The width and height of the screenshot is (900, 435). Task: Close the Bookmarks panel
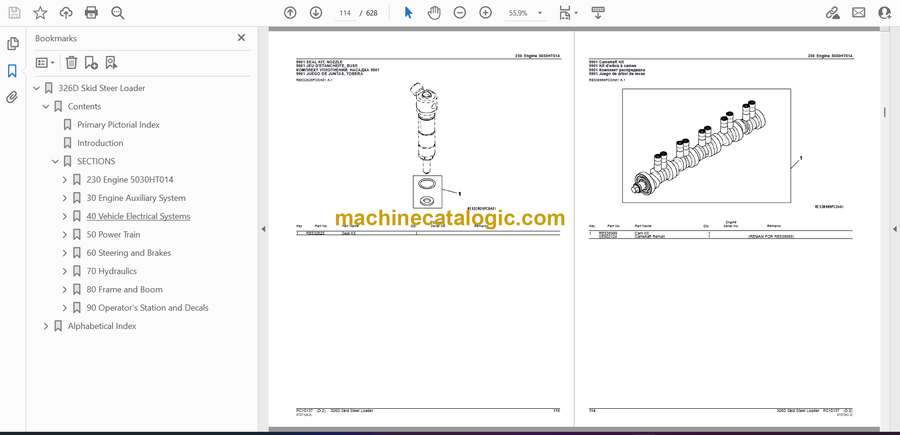241,38
